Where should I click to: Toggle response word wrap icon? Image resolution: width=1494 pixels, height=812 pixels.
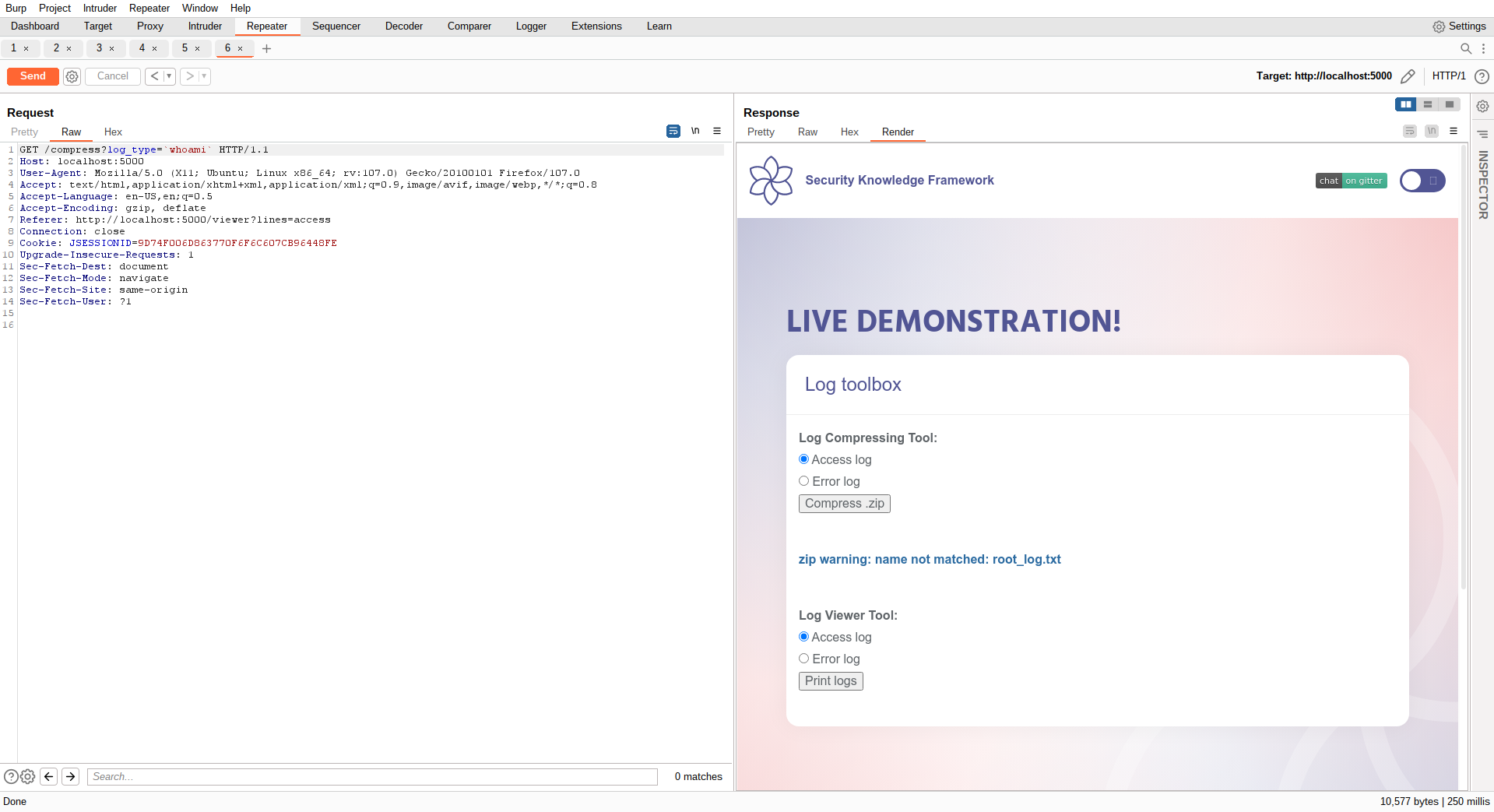click(x=1410, y=132)
